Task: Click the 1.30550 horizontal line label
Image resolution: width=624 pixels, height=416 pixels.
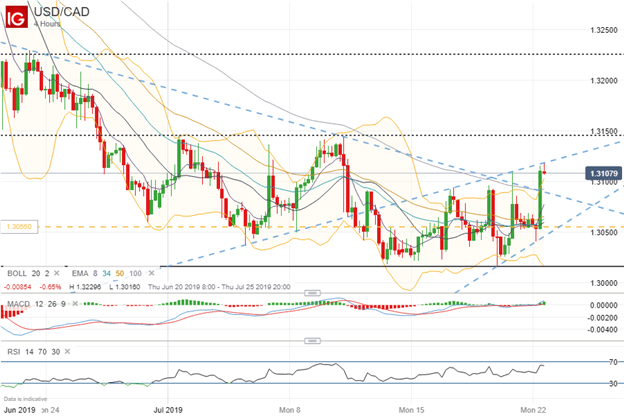Action: [19, 227]
